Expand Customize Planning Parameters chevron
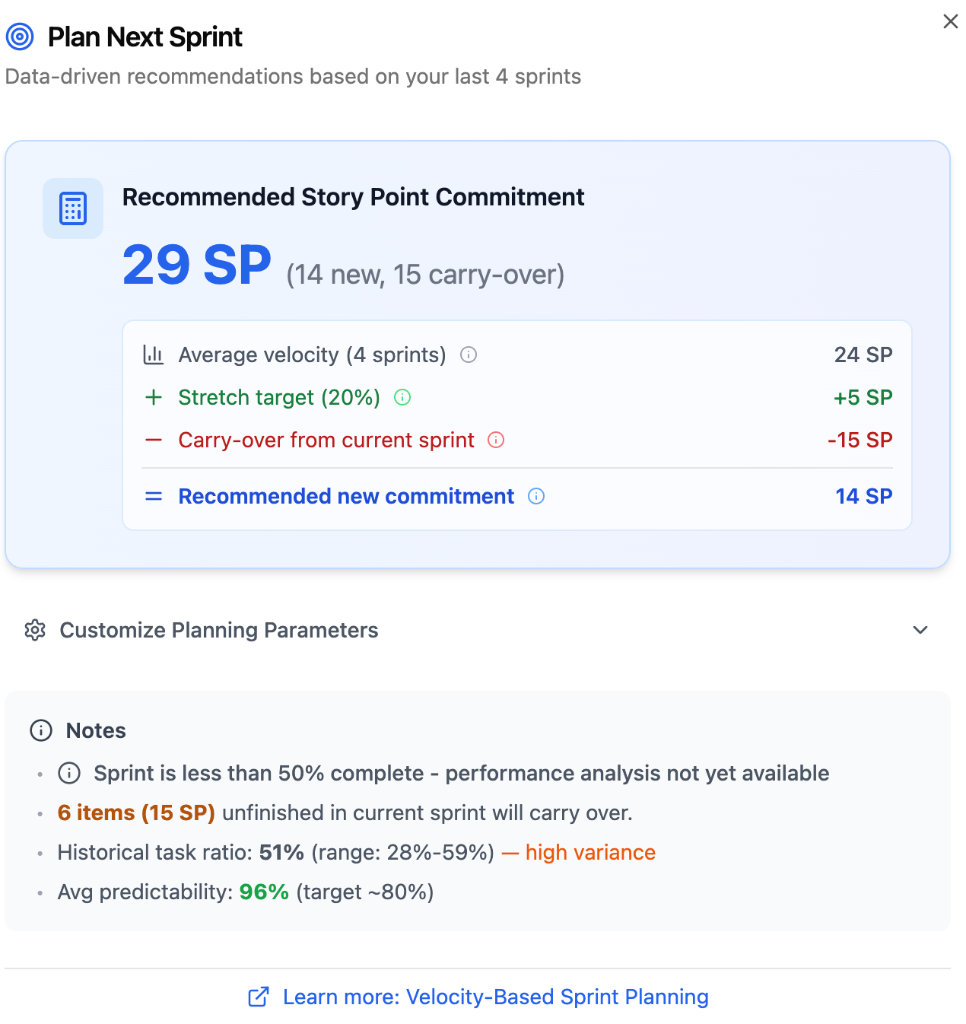The image size is (966, 1024). (x=920, y=630)
